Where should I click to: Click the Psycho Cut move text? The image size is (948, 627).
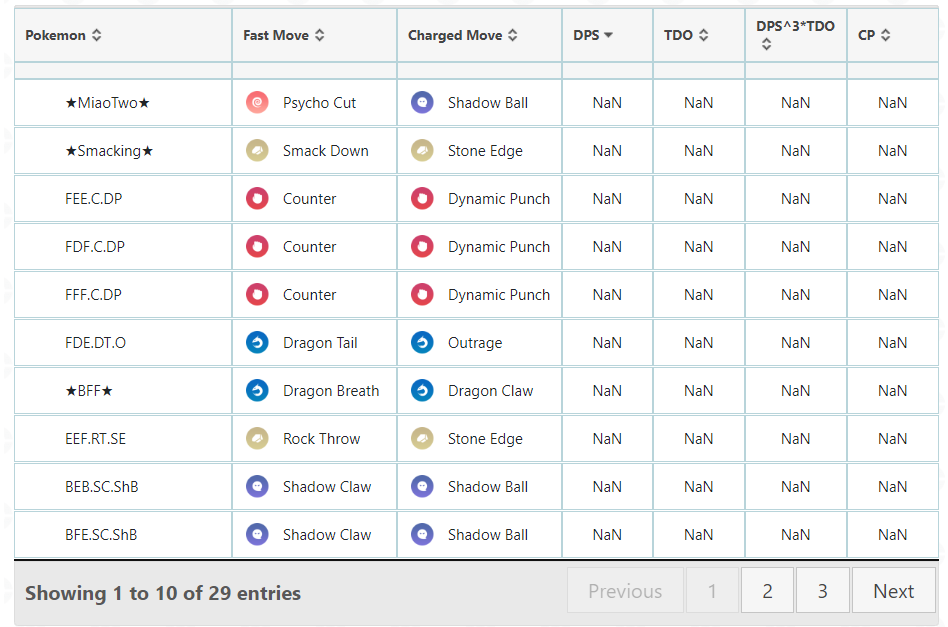(x=319, y=103)
